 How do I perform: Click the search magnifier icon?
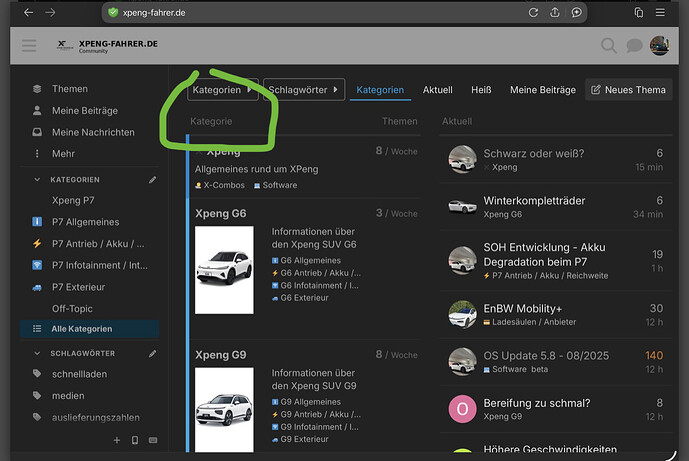pos(608,46)
